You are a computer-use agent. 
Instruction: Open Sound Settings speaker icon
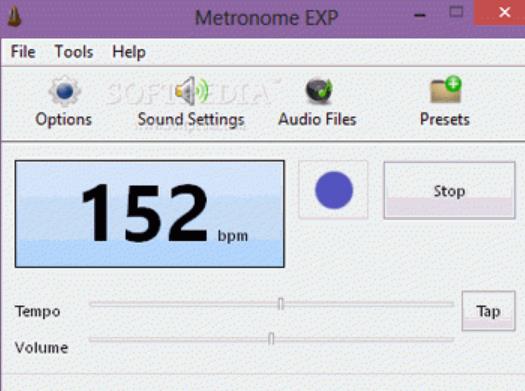click(x=191, y=91)
